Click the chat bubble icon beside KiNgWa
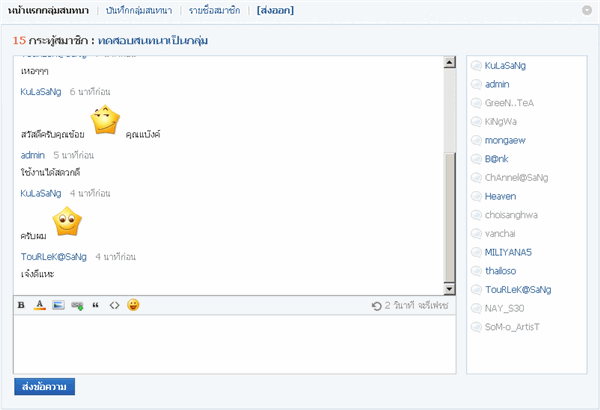 pos(476,122)
